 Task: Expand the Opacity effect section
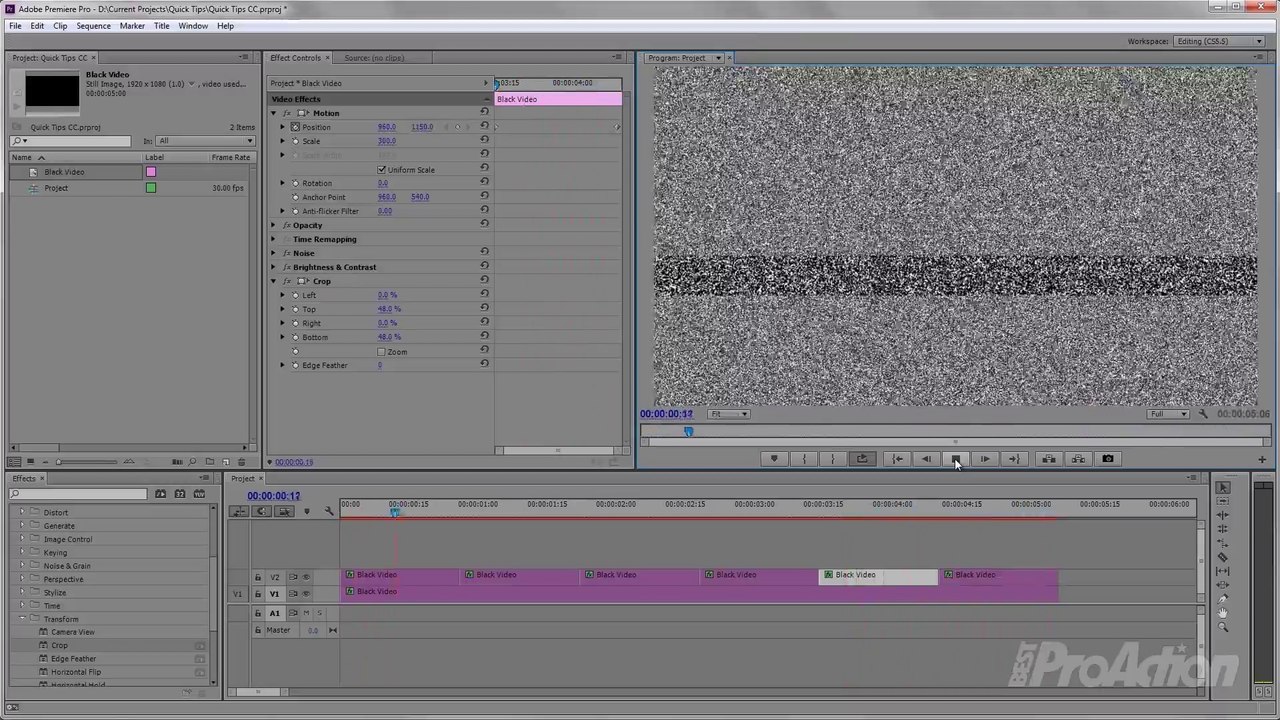[274, 225]
